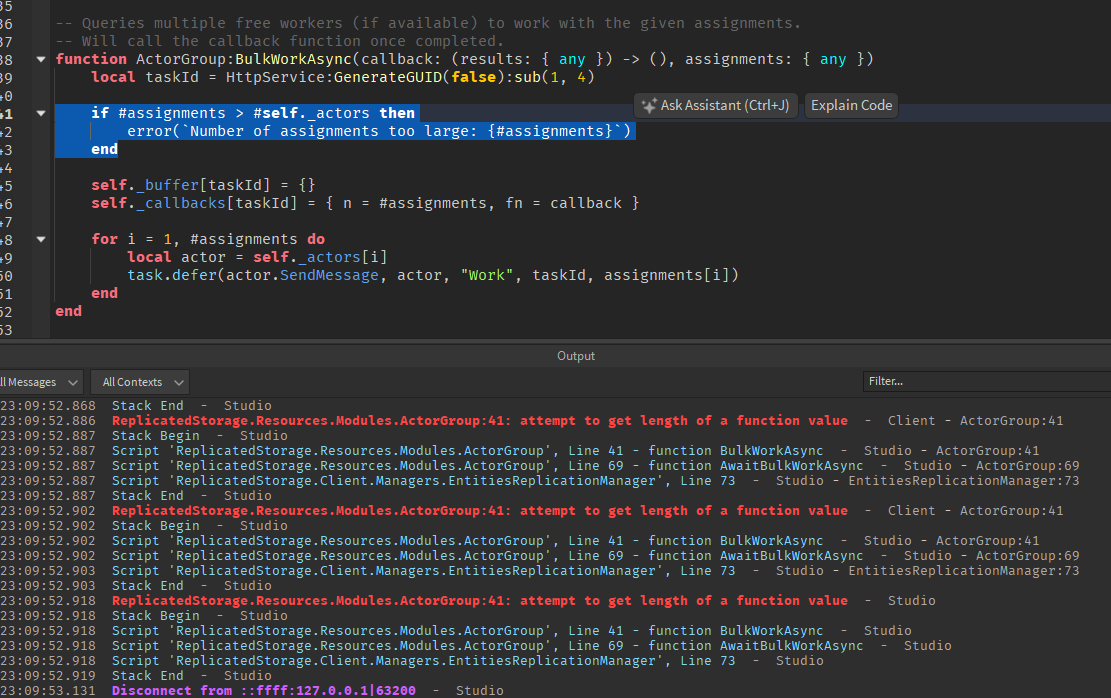Screen dimensions: 1111x698
Task: Collapse the 'if #assignments' block fold arrow
Action: pyautogui.click(x=41, y=113)
